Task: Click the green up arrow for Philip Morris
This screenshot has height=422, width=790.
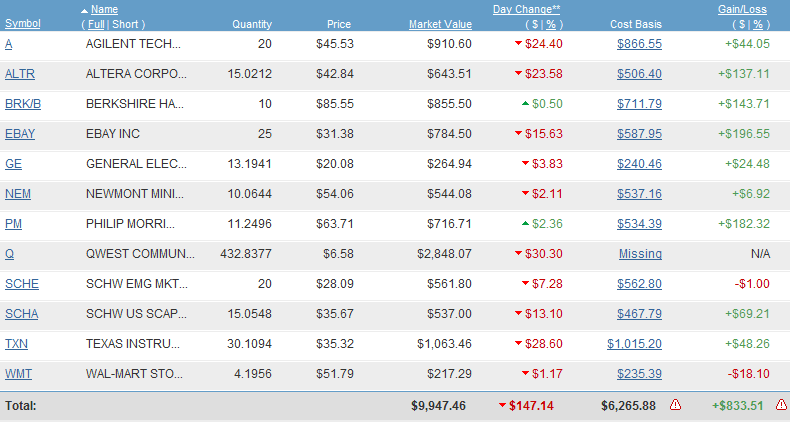Action: click(x=525, y=224)
